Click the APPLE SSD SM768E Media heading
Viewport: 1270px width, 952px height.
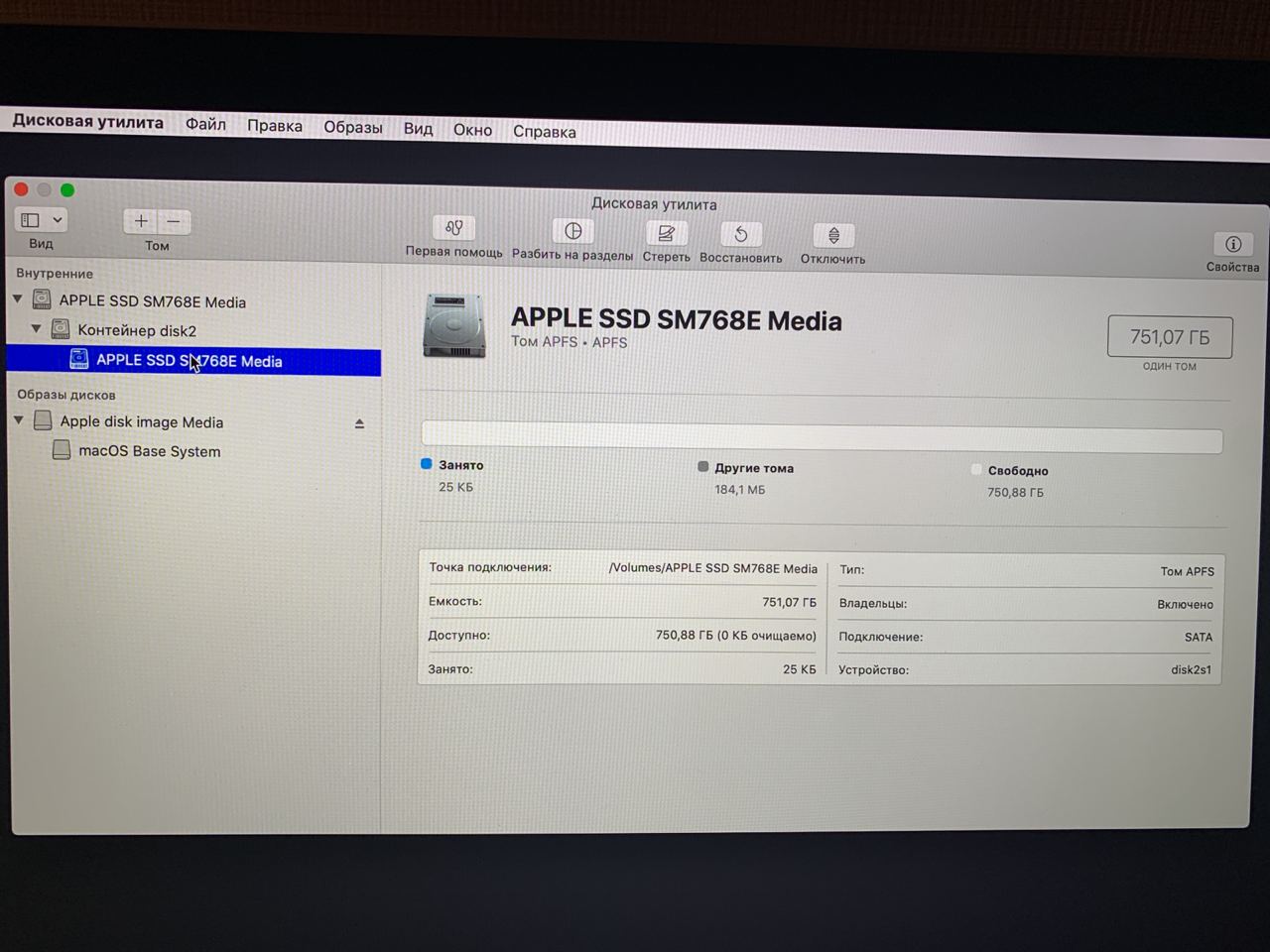(677, 319)
